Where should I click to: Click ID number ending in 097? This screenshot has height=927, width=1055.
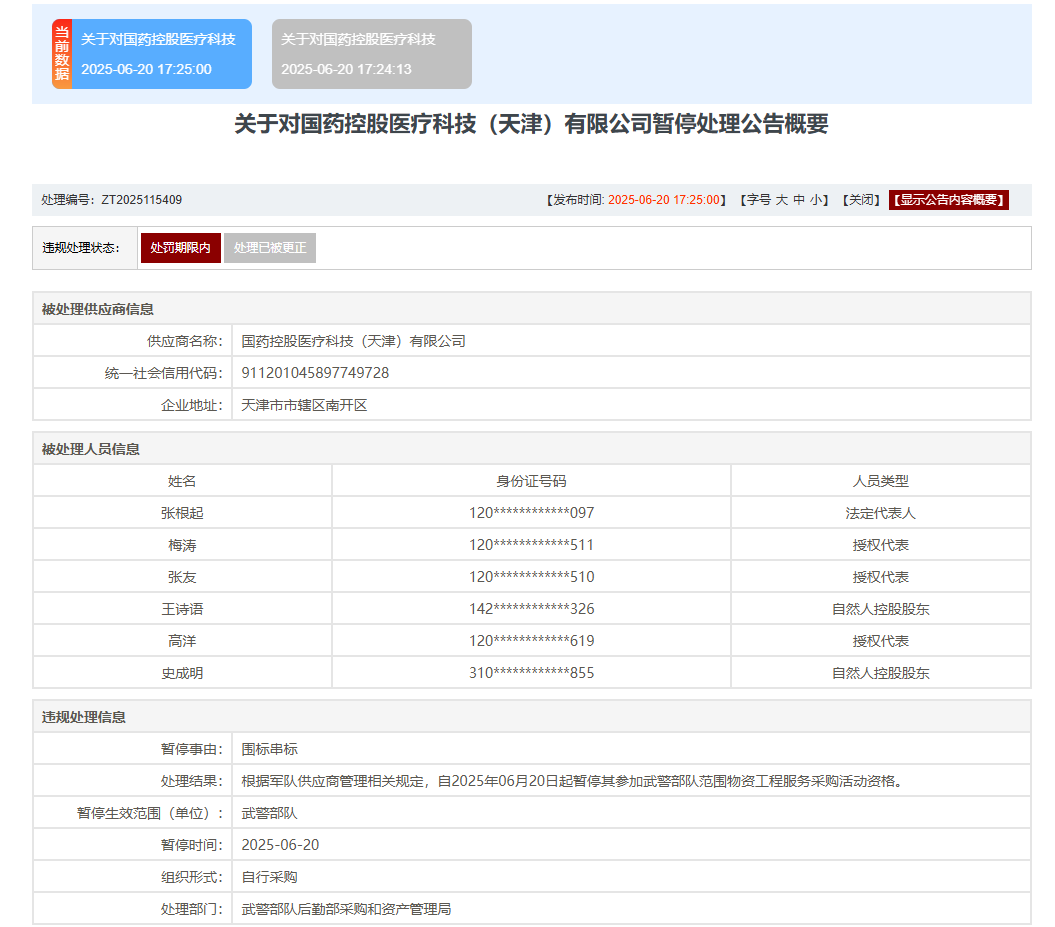tap(532, 513)
